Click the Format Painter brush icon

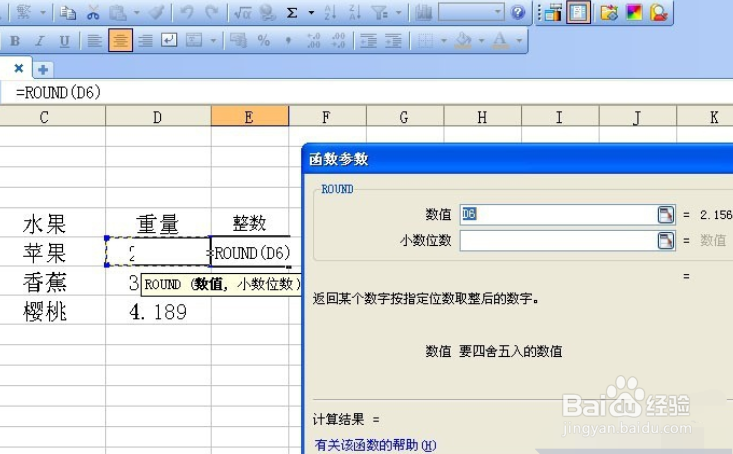(156, 13)
